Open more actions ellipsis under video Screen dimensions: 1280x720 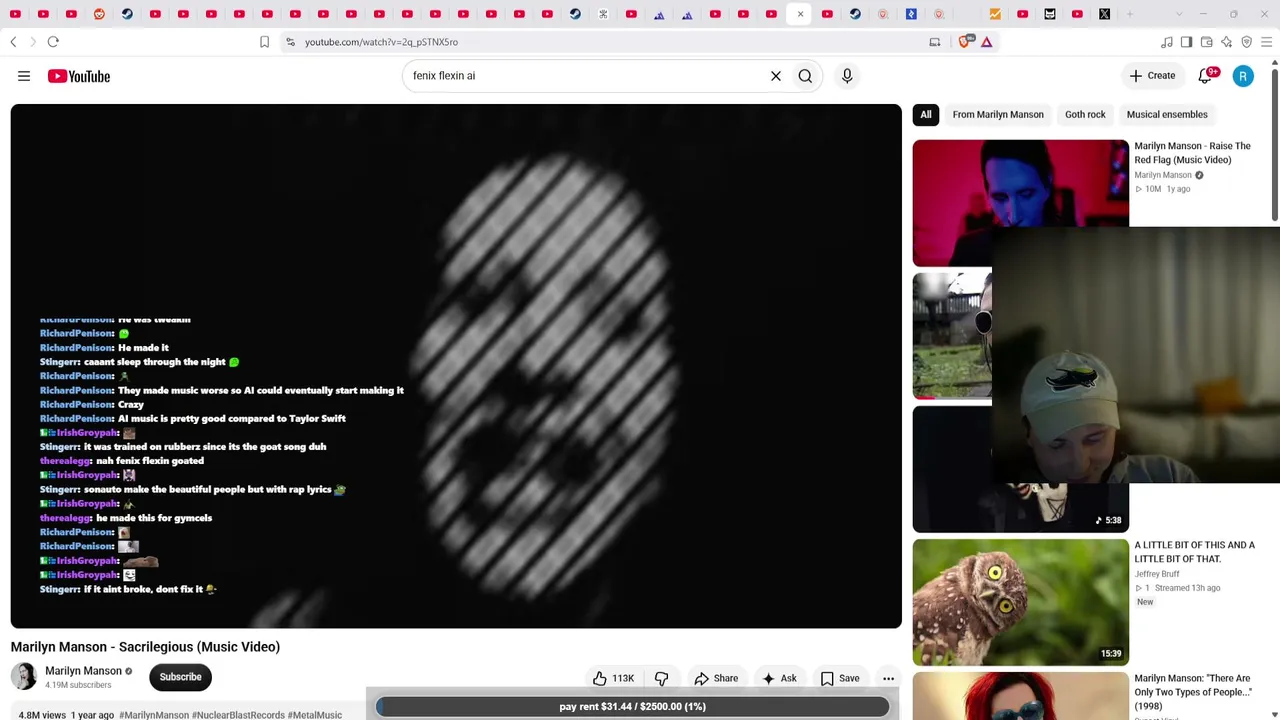point(888,678)
